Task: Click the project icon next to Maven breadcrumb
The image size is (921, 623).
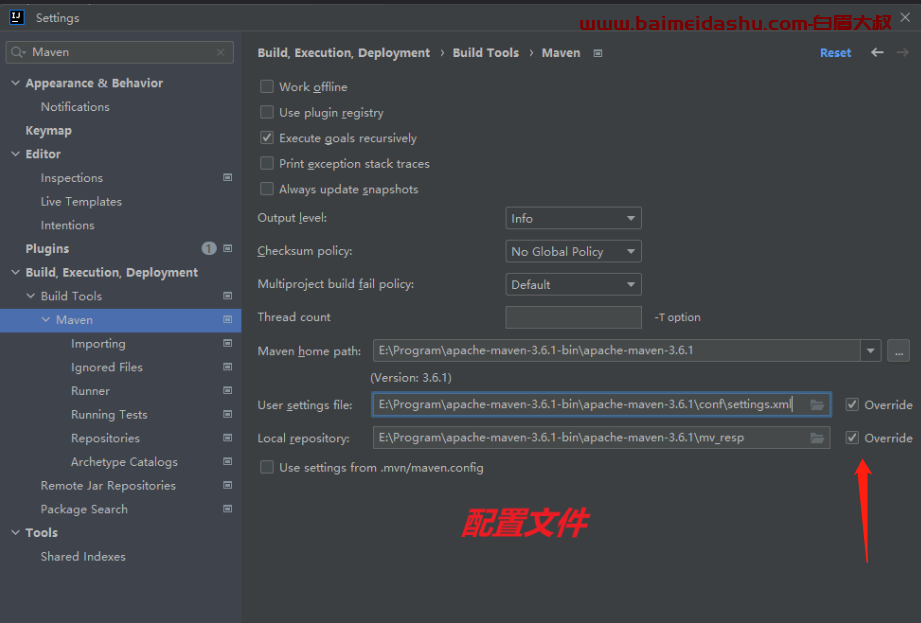Action: tap(598, 53)
